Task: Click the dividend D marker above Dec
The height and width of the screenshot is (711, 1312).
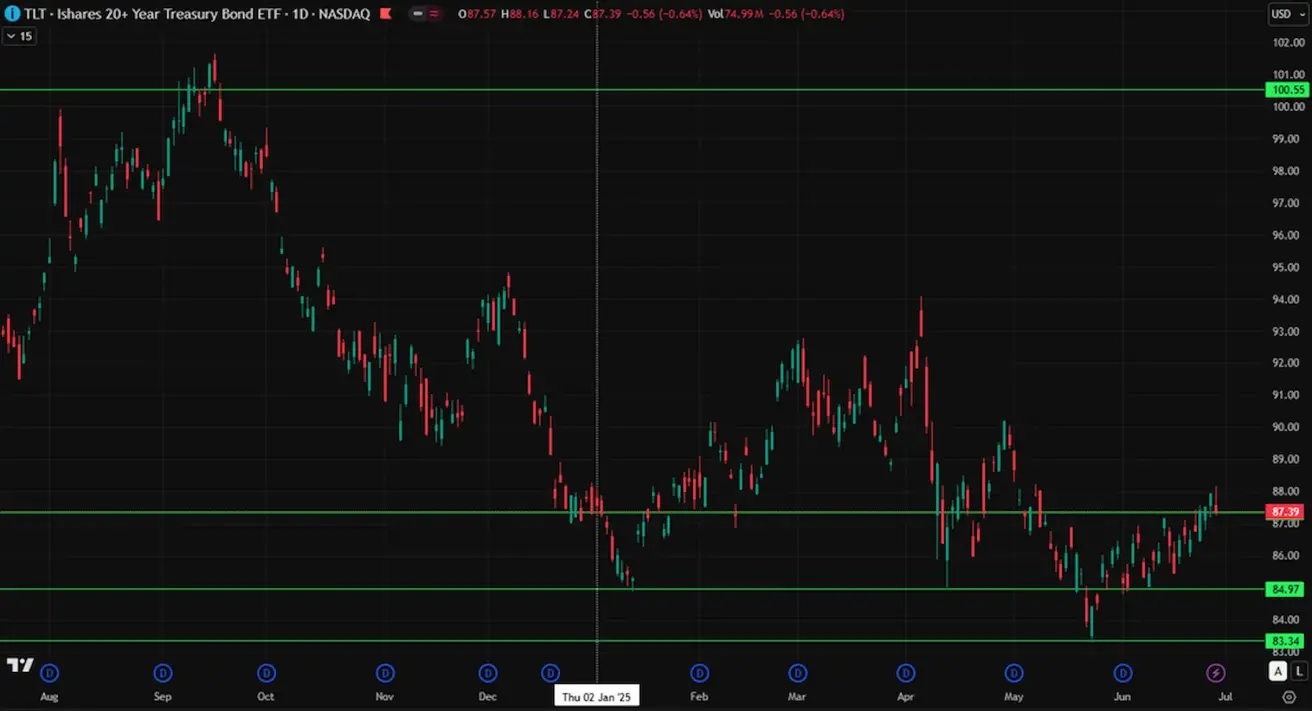Action: pos(488,673)
